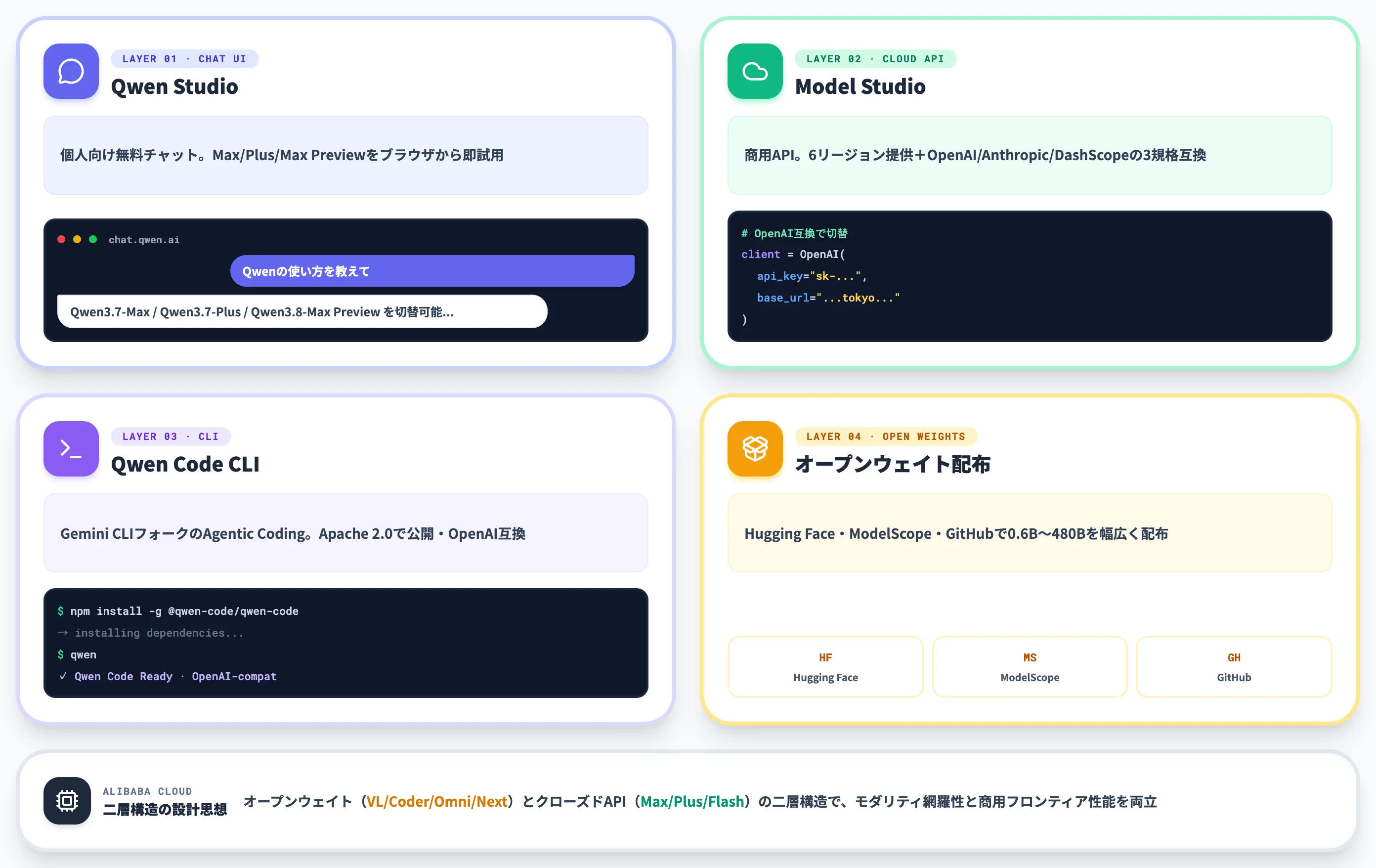Click the Qwen Code CLI terminal icon
Image resolution: width=1376 pixels, height=868 pixels.
point(71,449)
